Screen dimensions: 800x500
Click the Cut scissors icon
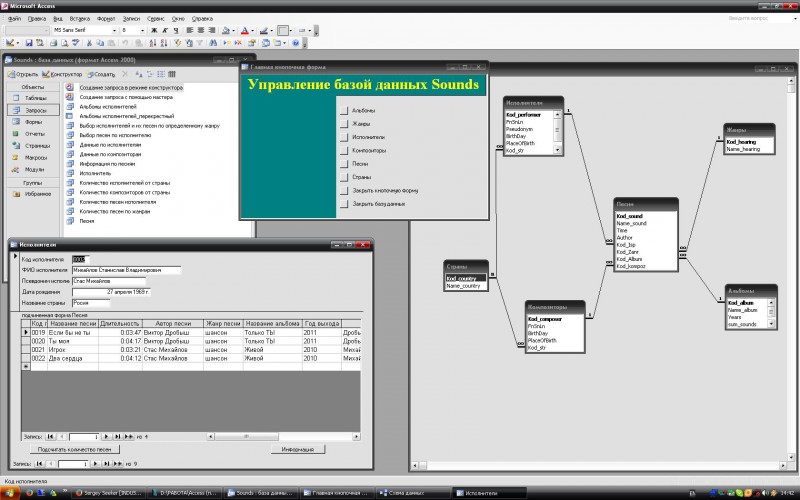89,43
